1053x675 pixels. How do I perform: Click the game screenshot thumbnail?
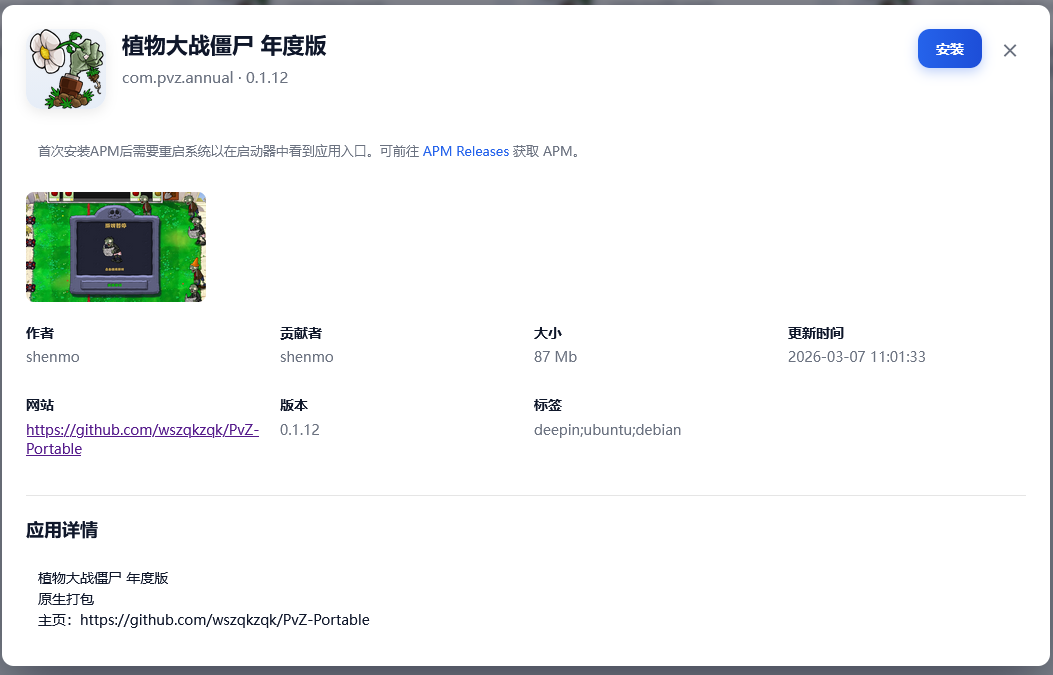[x=115, y=247]
